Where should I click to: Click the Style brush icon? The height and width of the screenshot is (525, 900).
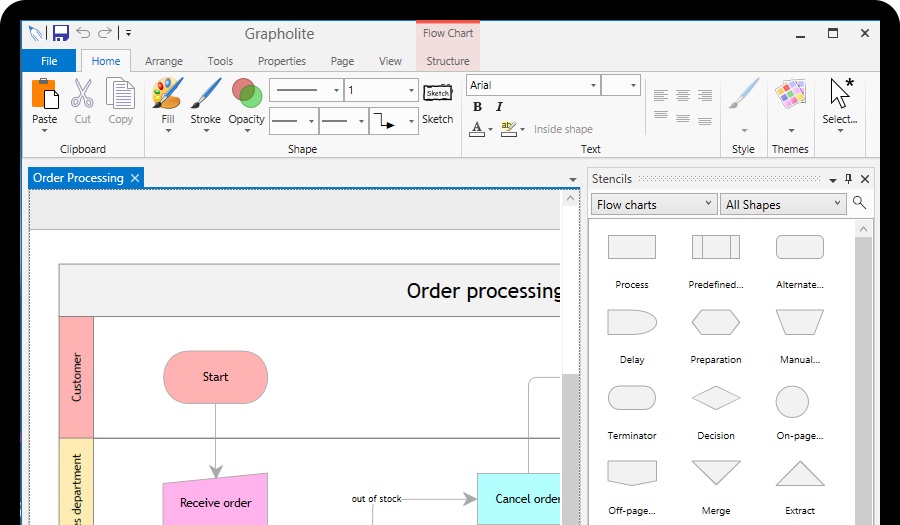pos(743,94)
